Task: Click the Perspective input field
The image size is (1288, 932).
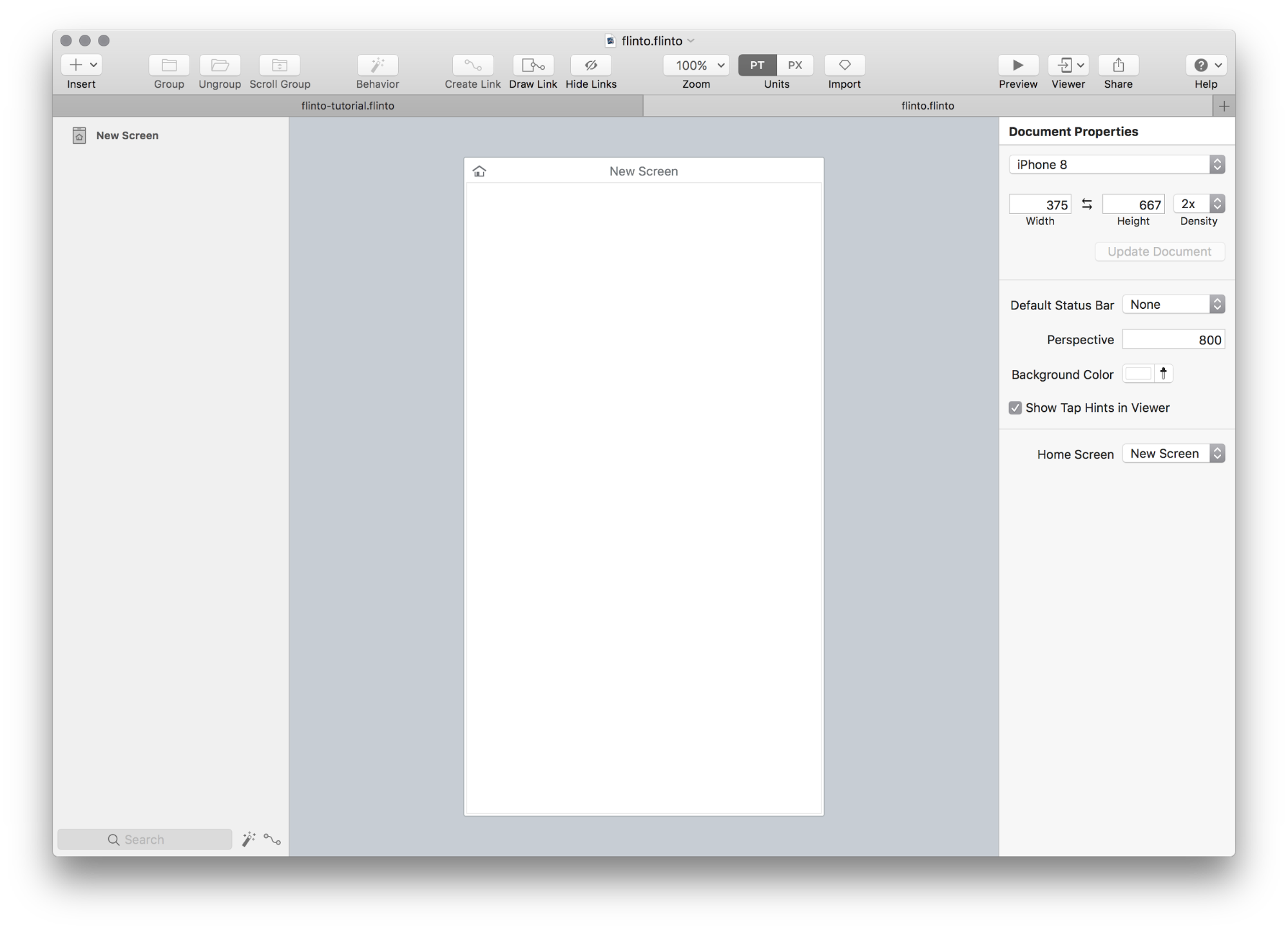Action: tap(1175, 339)
